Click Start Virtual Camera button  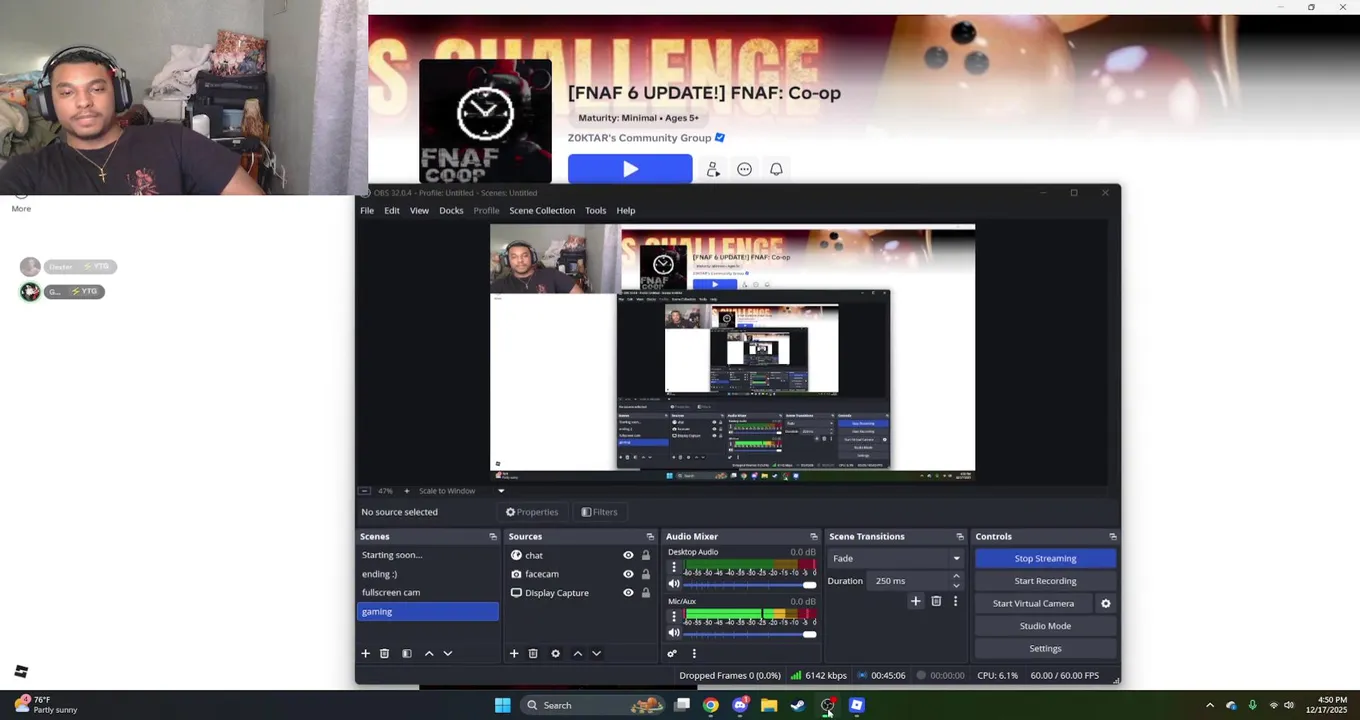(x=1033, y=603)
